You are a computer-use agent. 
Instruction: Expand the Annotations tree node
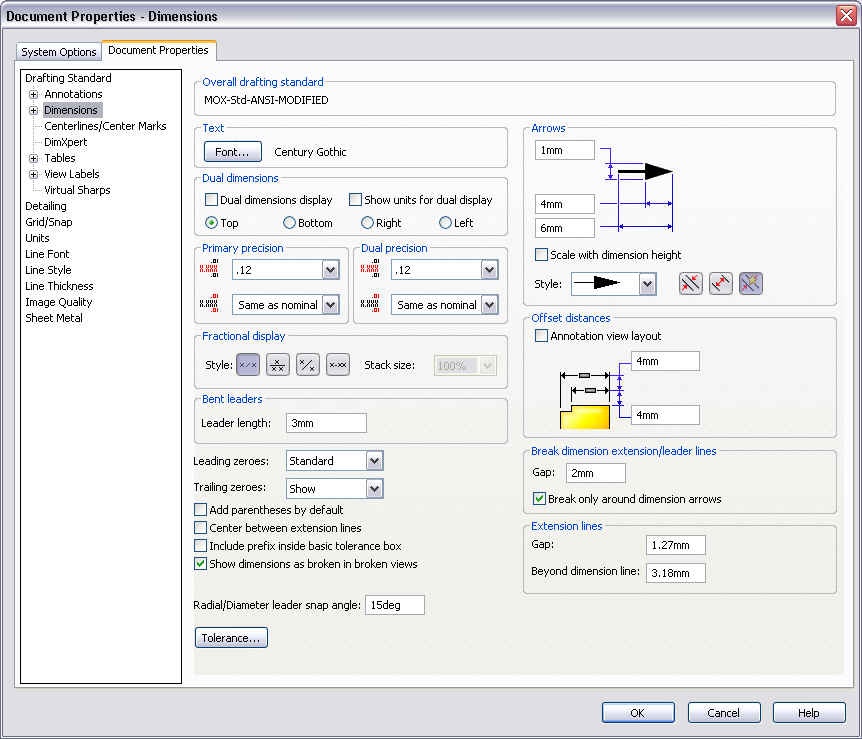click(x=34, y=94)
